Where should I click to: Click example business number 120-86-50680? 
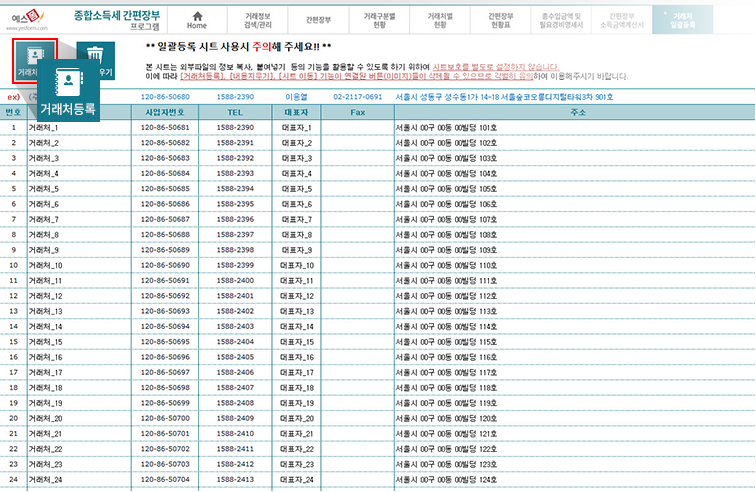tap(165, 97)
